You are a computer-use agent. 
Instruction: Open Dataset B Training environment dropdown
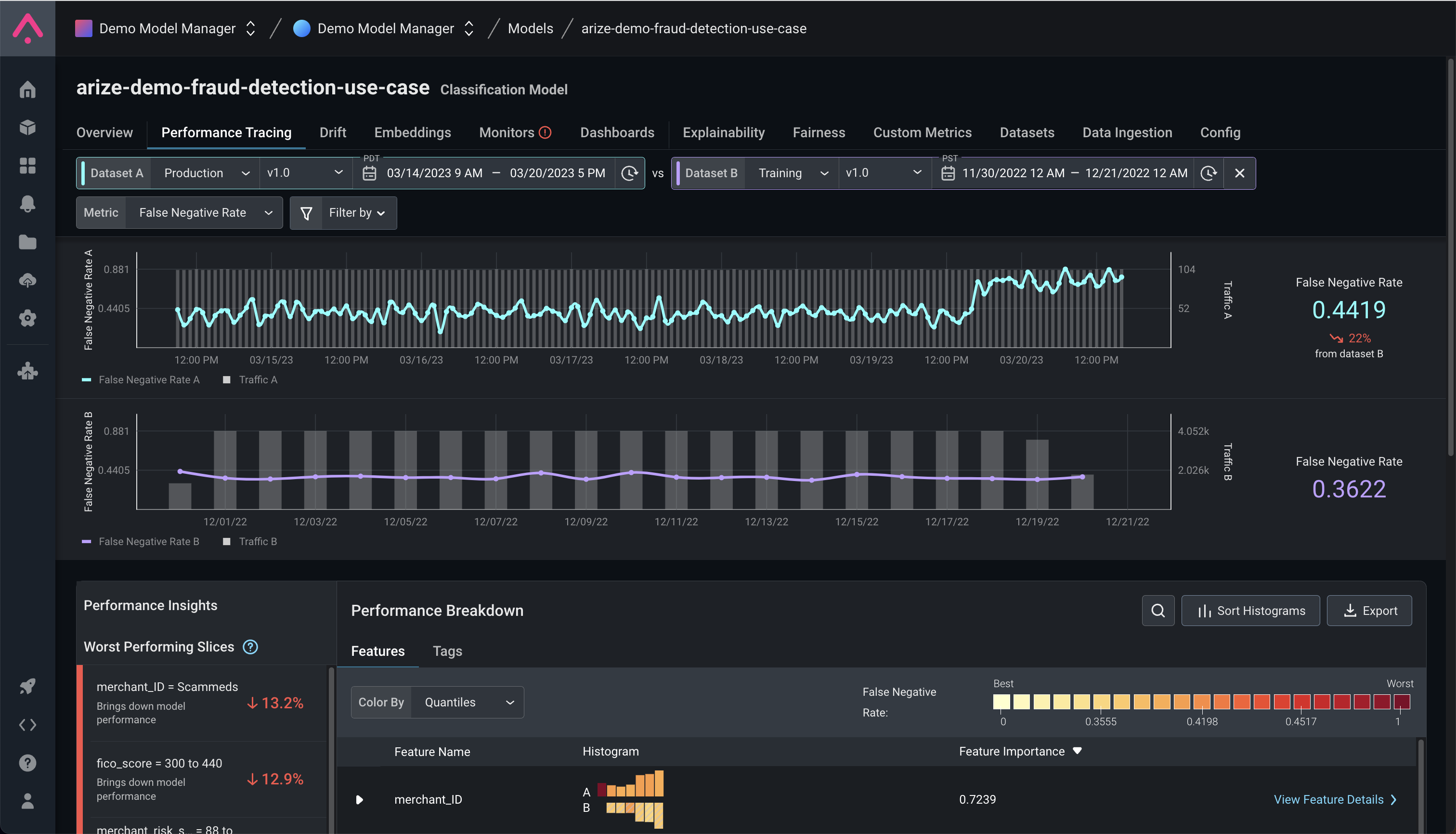click(792, 173)
